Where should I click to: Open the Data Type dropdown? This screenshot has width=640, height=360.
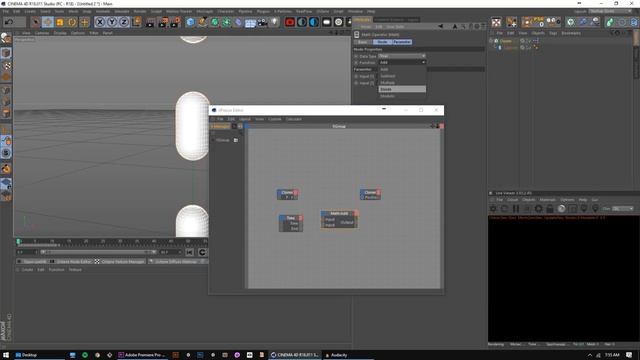coord(402,56)
